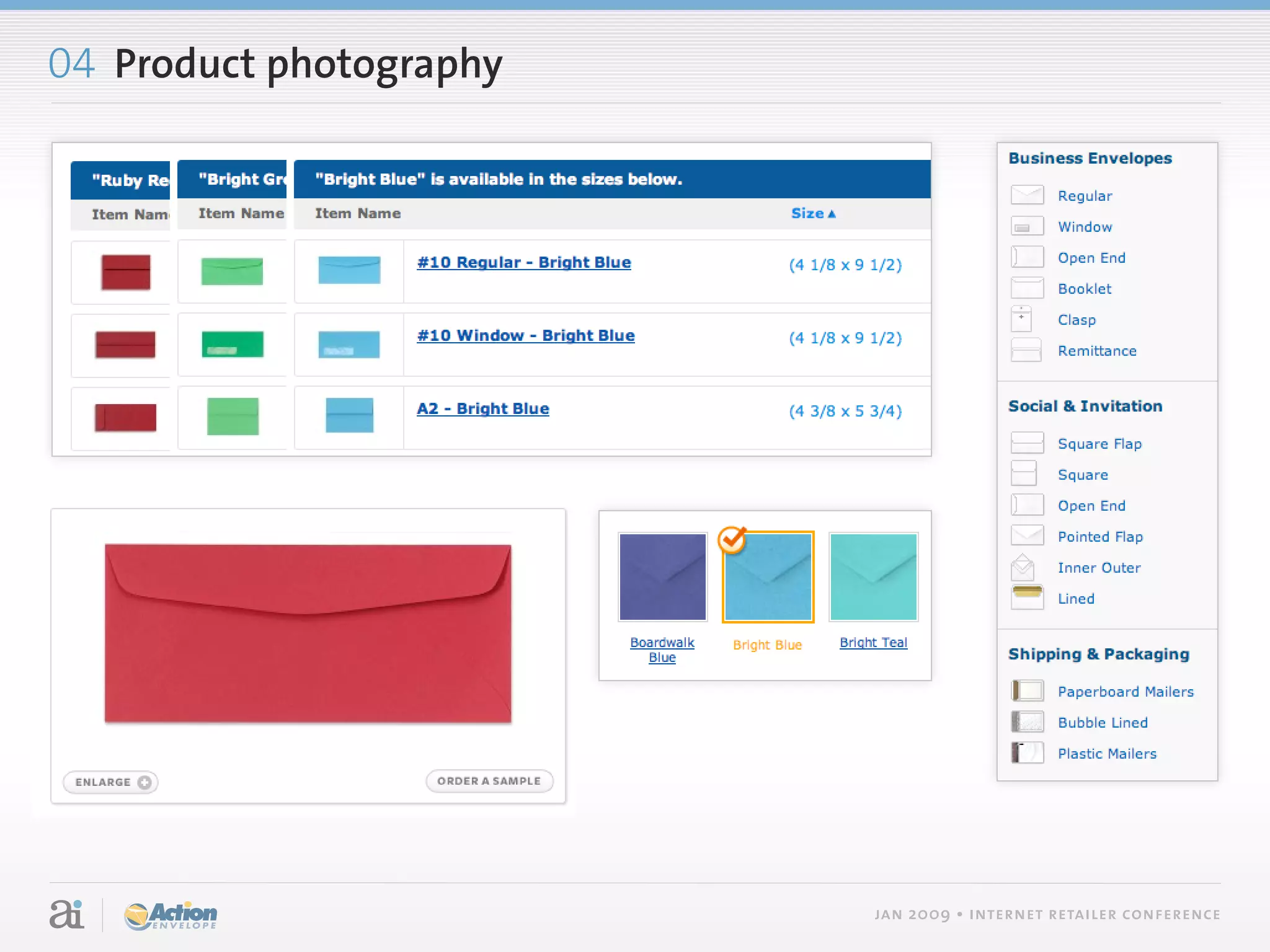Click the Booklet envelope icon
The image size is (1270, 952).
[1027, 288]
